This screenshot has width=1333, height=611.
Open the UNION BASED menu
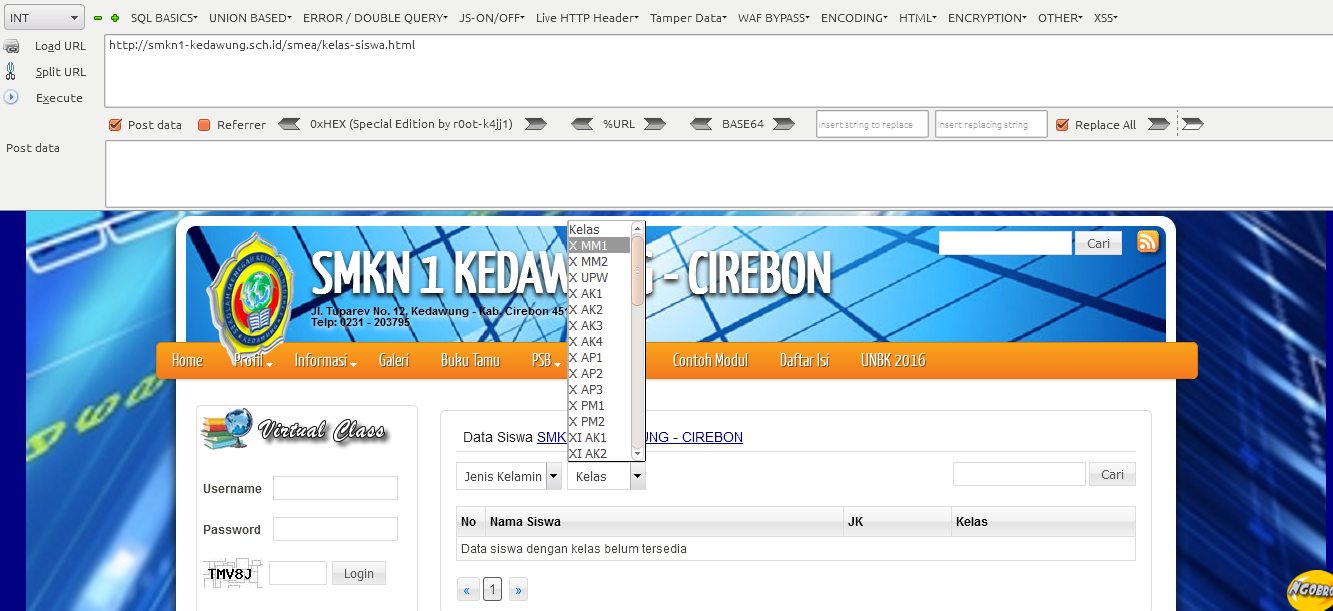pos(250,18)
